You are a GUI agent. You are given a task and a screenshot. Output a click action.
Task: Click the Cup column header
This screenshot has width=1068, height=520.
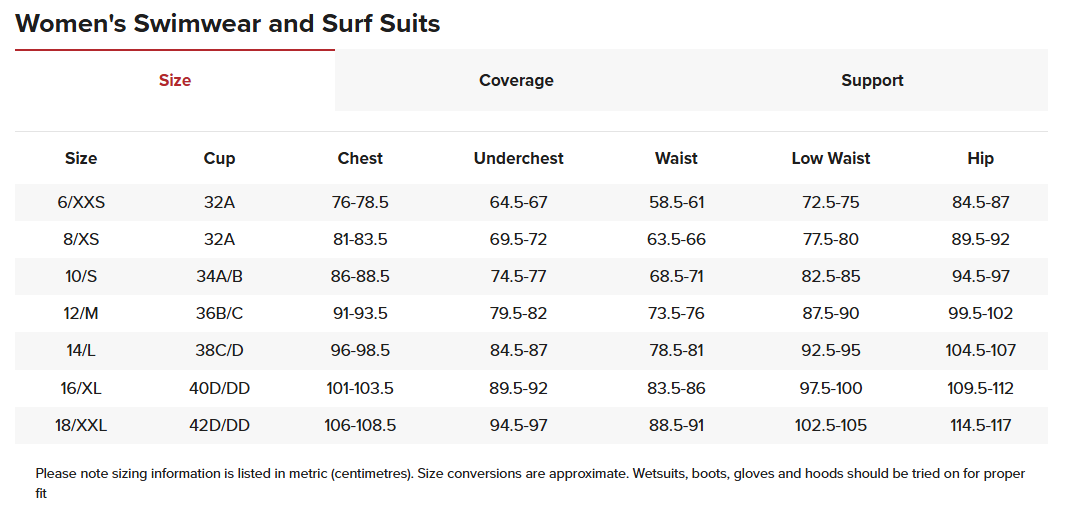point(219,158)
